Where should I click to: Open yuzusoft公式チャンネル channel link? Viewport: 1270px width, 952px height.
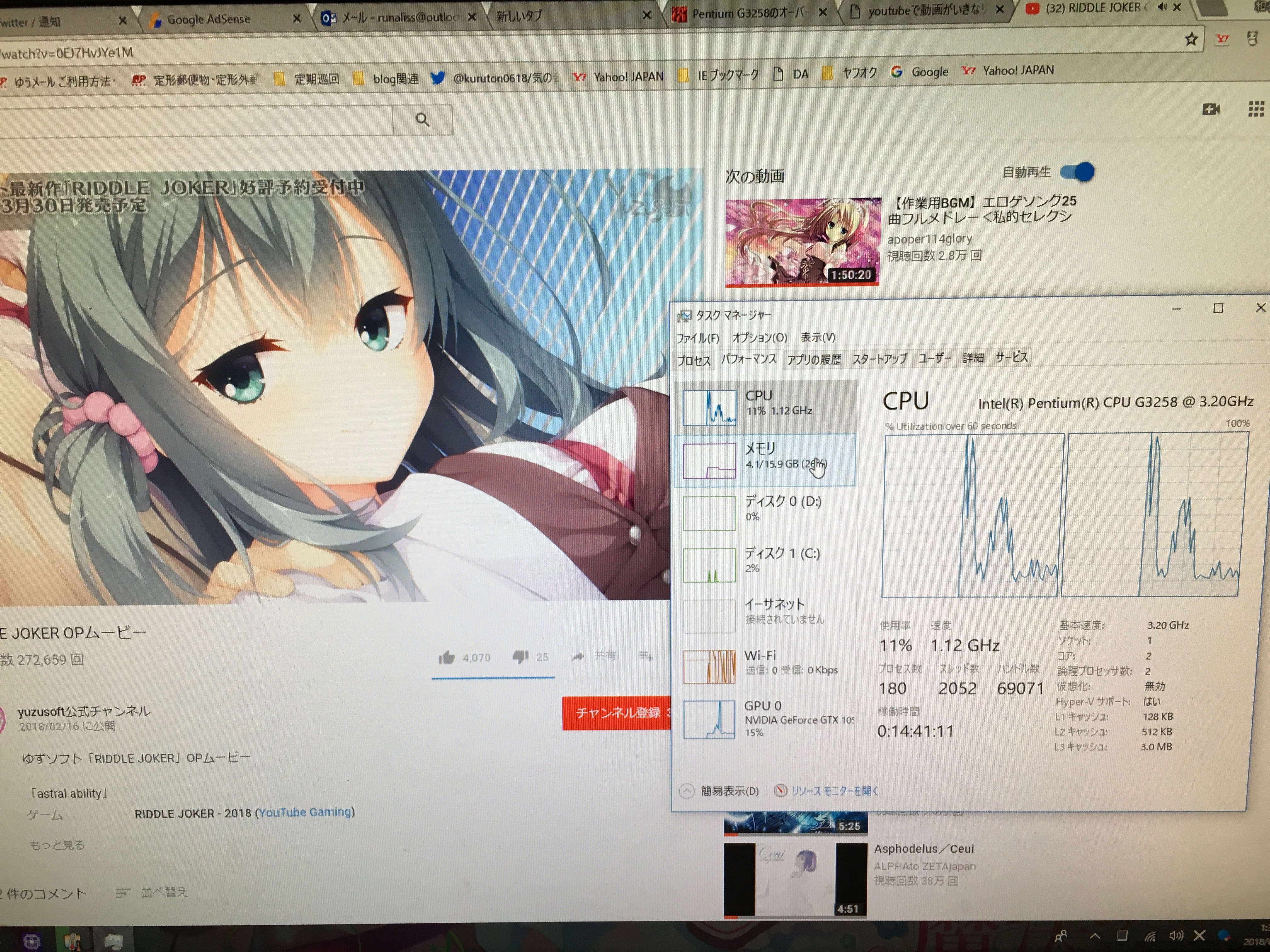coord(84,711)
